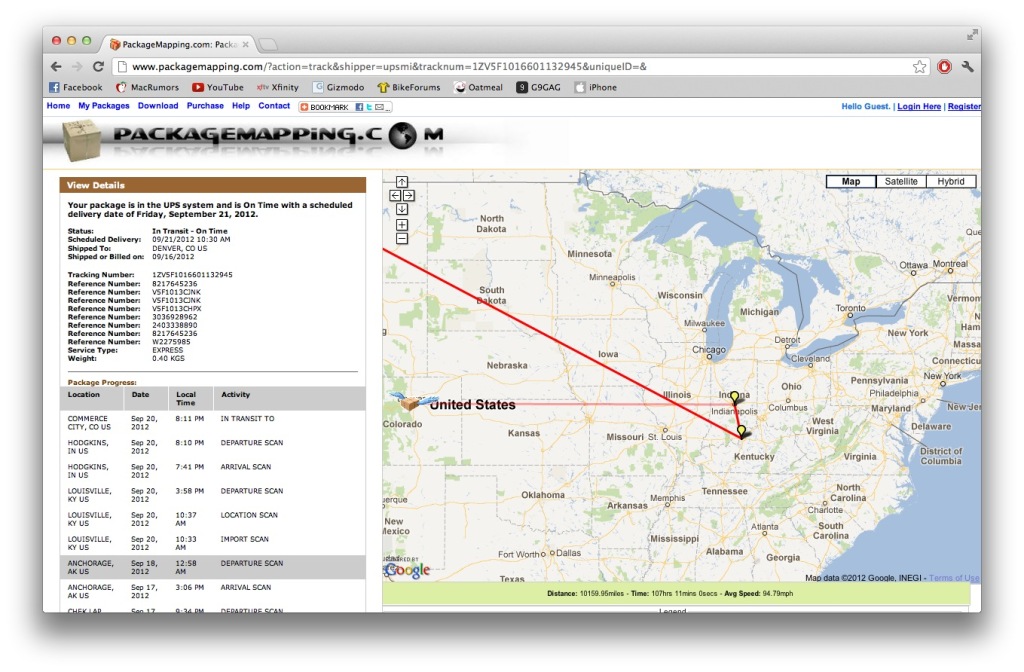Open the iPhone bookmark
1024x672 pixels.
pos(596,88)
